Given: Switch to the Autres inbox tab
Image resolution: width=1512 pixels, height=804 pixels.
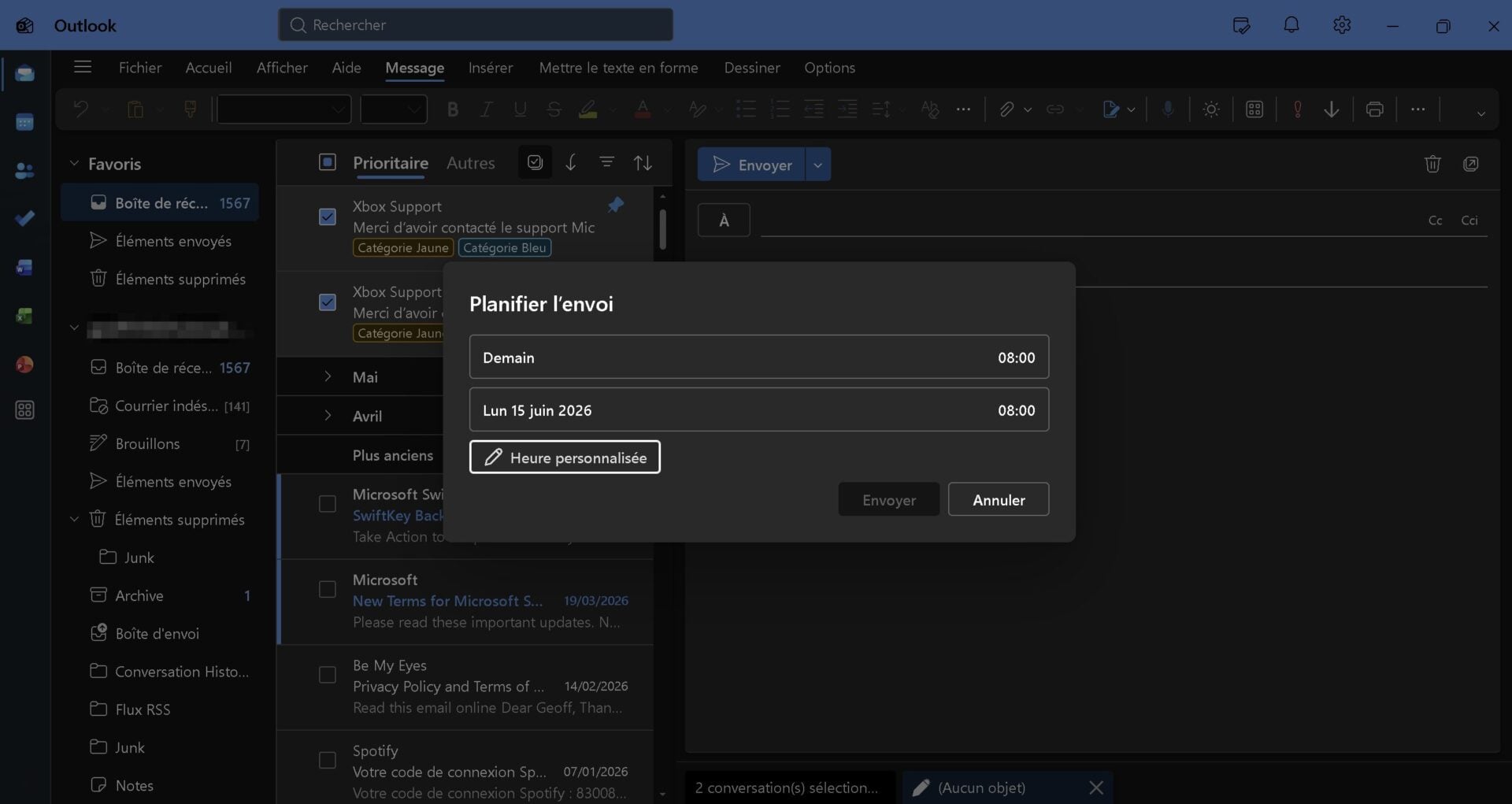Looking at the screenshot, I should coord(471,163).
